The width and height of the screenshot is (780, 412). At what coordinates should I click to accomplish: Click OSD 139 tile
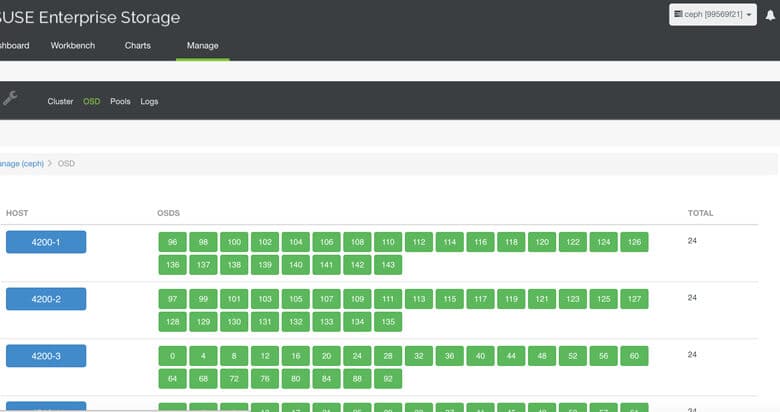click(265, 265)
